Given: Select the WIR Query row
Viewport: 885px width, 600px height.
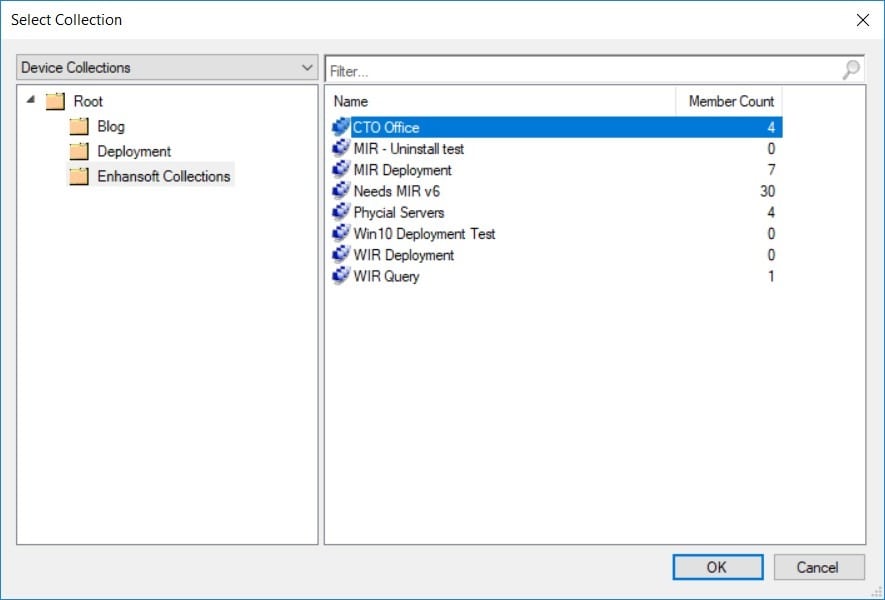Looking at the screenshot, I should [557, 276].
